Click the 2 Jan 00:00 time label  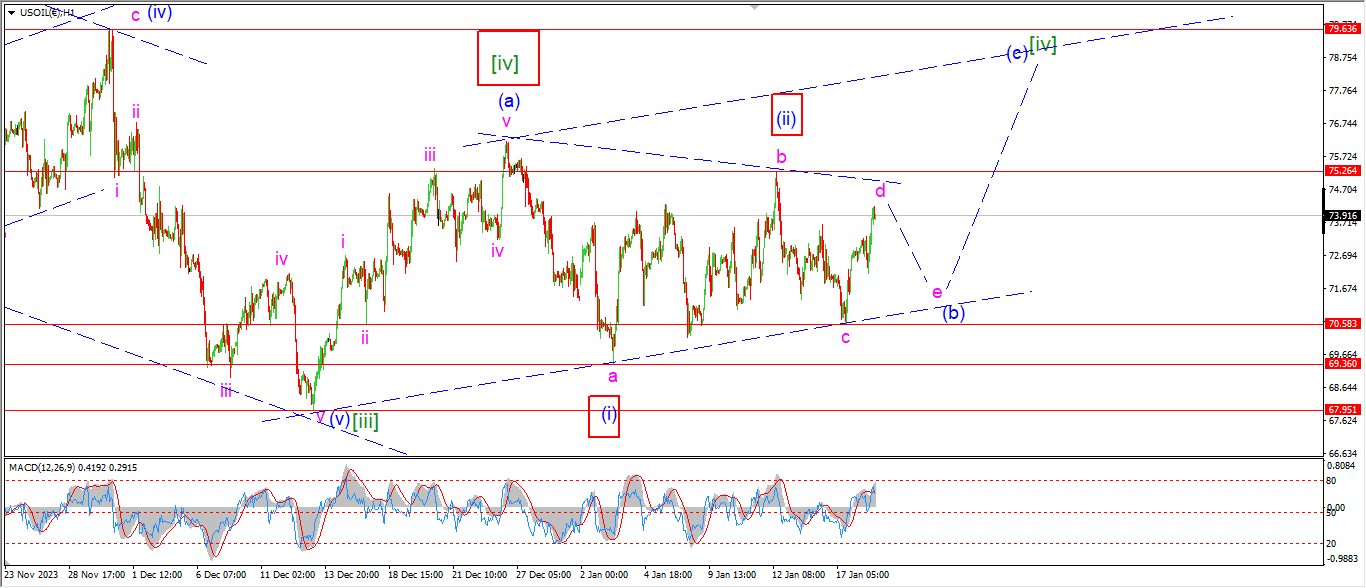pyautogui.click(x=606, y=575)
